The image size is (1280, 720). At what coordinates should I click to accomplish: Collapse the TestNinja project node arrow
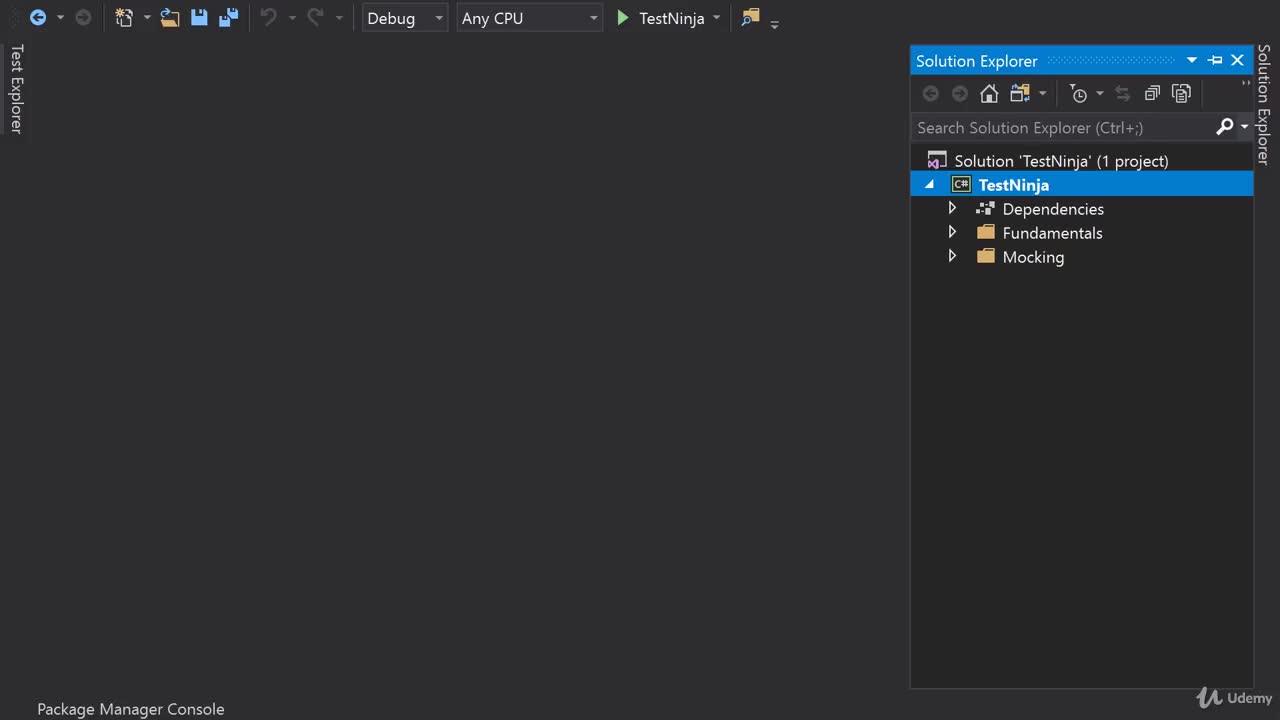(x=930, y=184)
